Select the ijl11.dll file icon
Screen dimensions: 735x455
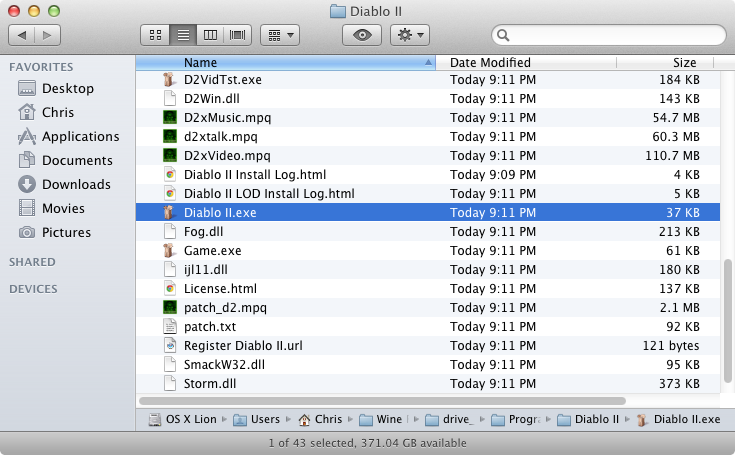click(x=169, y=269)
